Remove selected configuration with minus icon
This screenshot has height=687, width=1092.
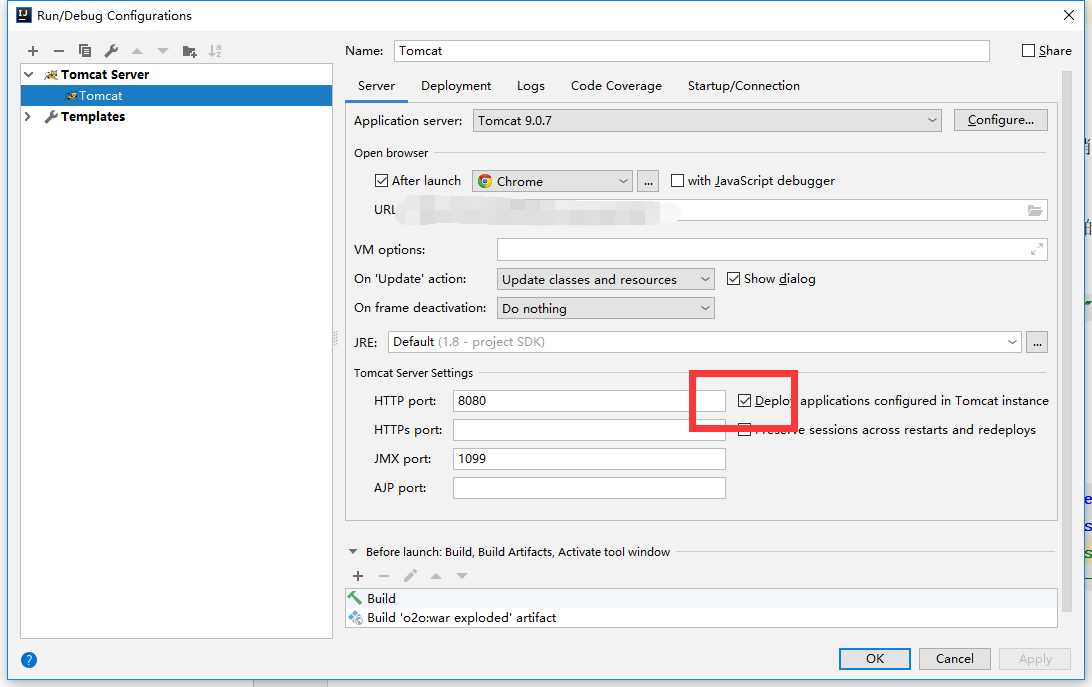point(58,51)
